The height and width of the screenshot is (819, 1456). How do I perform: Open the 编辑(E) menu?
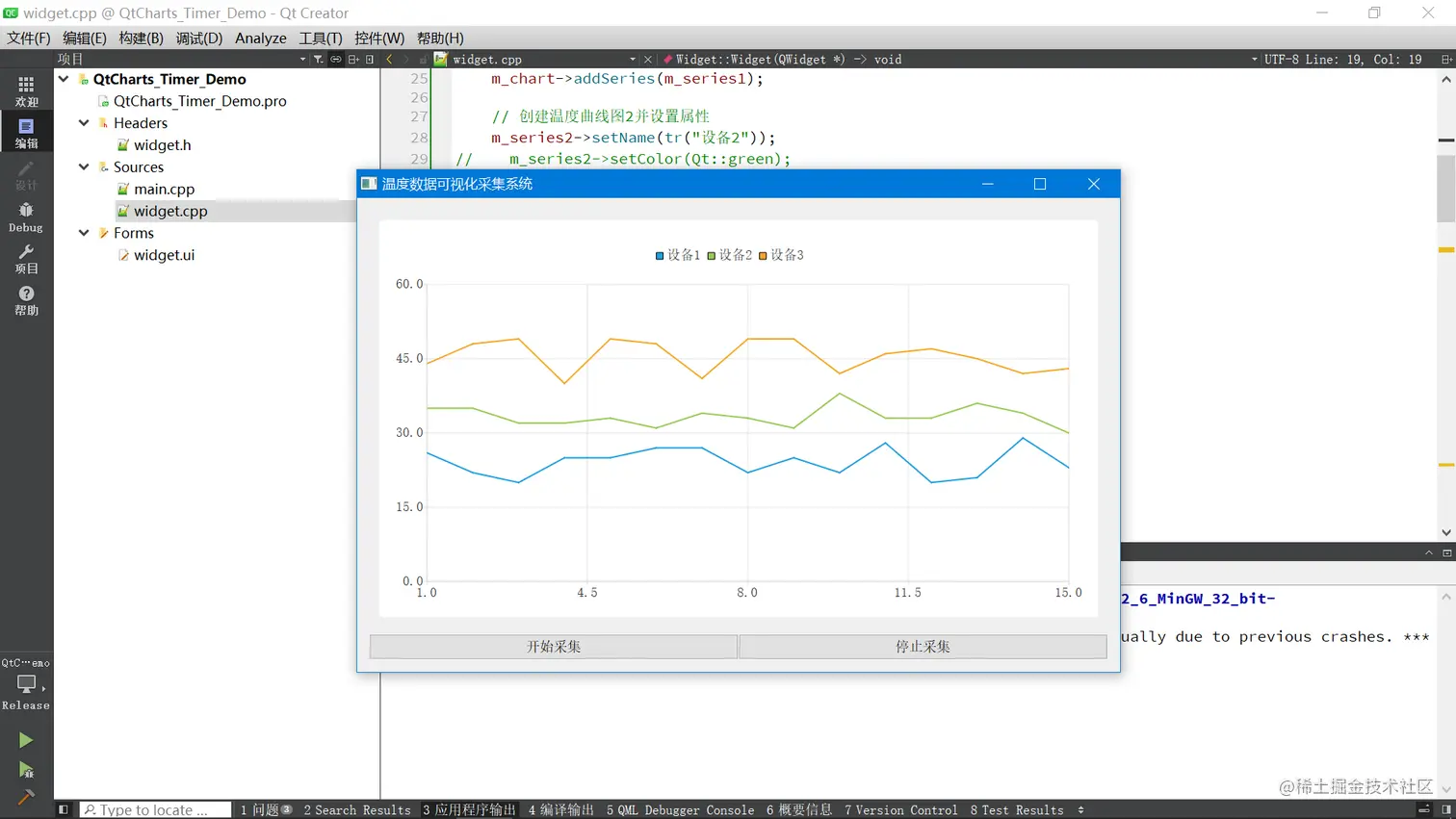85,38
